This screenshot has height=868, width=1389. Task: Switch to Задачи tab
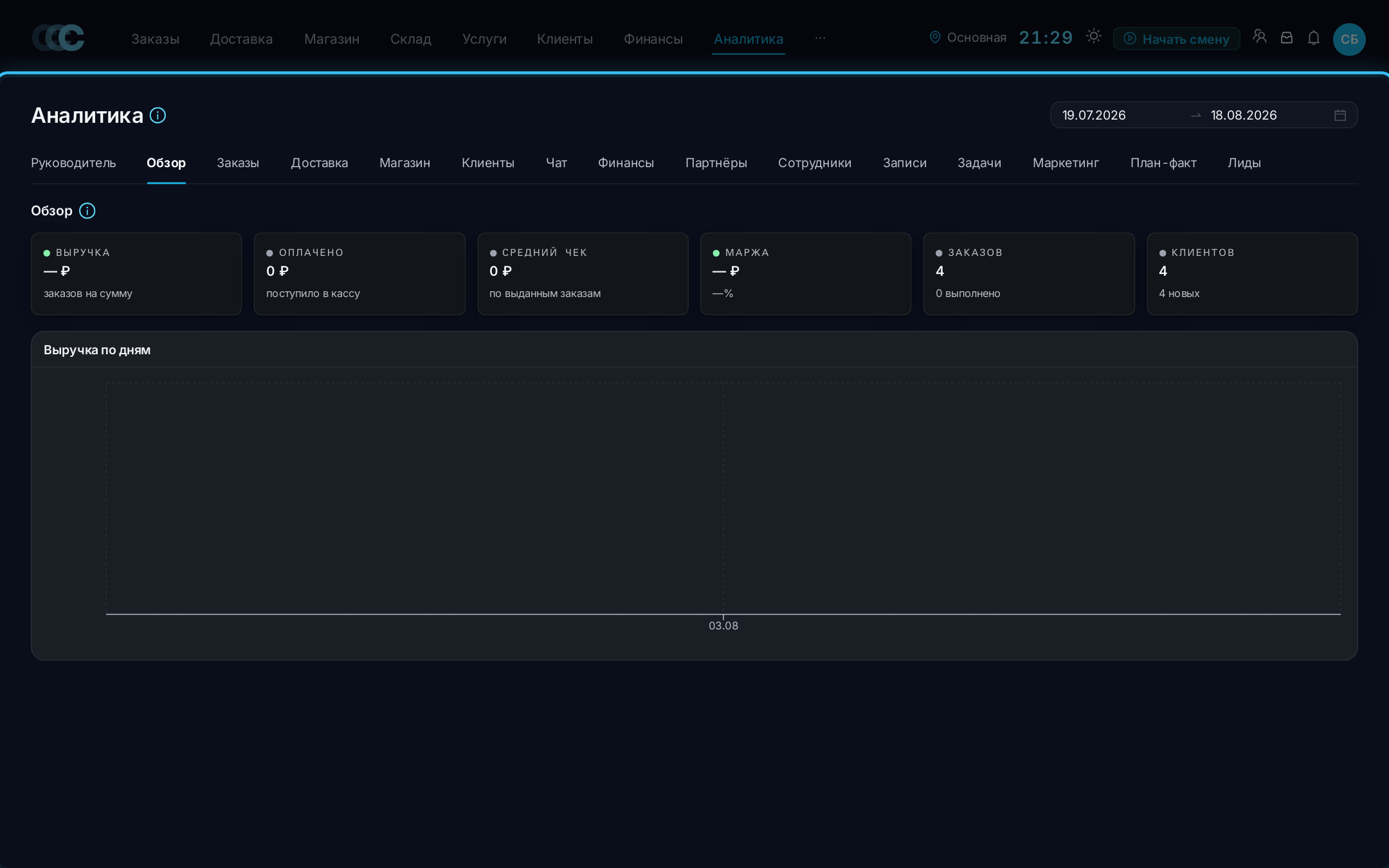(x=979, y=163)
